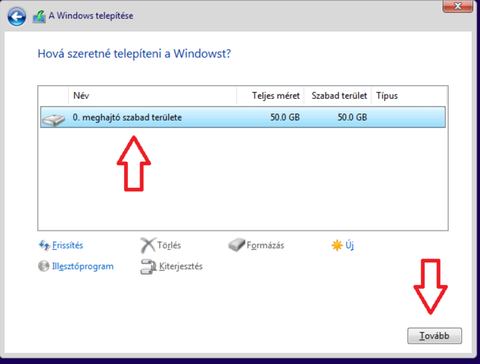Click the Illesztőprogram disc icon

pos(44,266)
